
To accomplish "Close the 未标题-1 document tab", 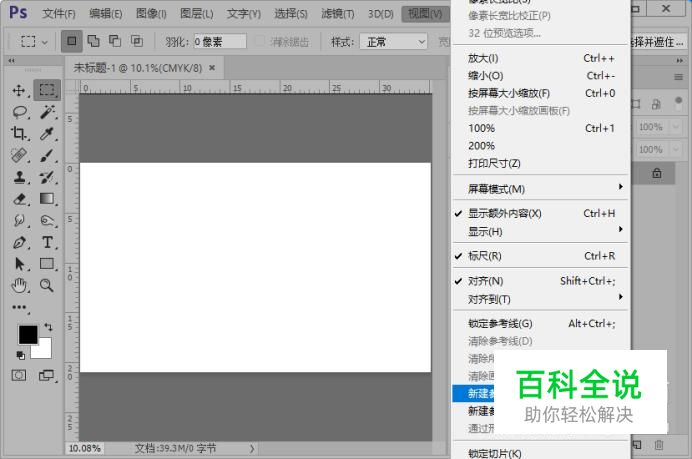I will click(212, 68).
